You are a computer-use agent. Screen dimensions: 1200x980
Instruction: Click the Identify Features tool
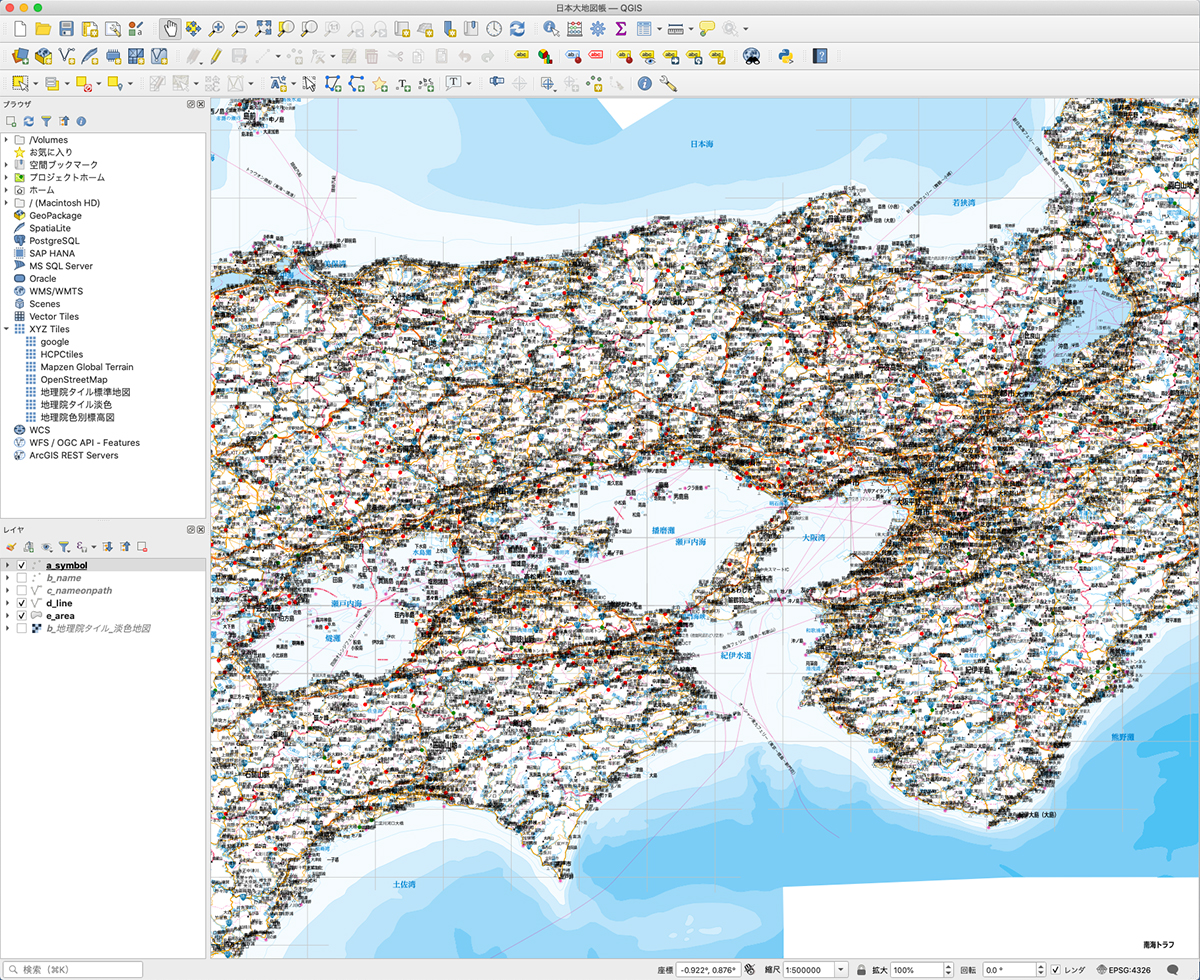pyautogui.click(x=550, y=29)
